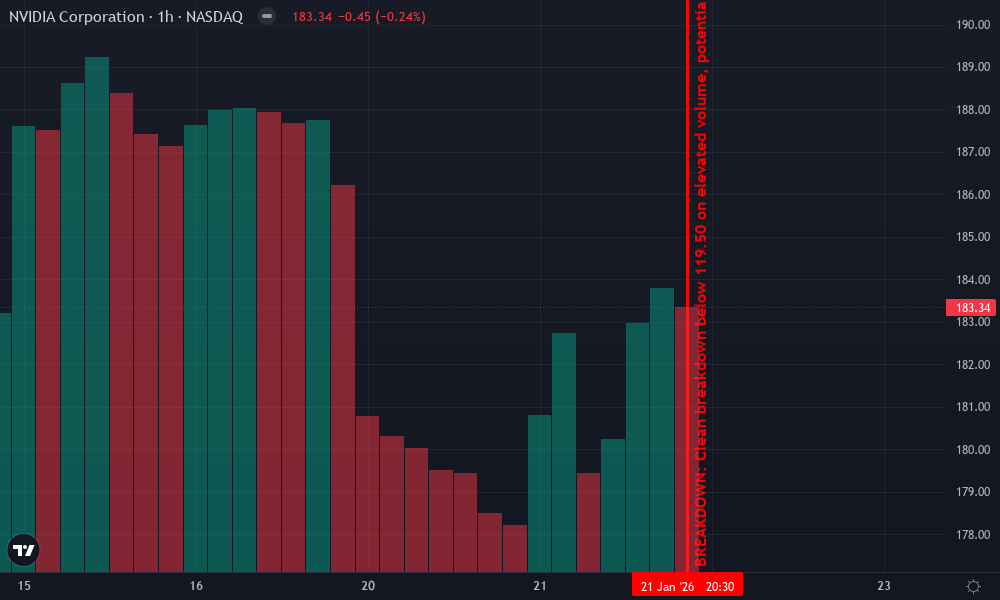This screenshot has width=1000, height=600.
Task: Click 187.00 on the price axis
Action: tap(973, 152)
